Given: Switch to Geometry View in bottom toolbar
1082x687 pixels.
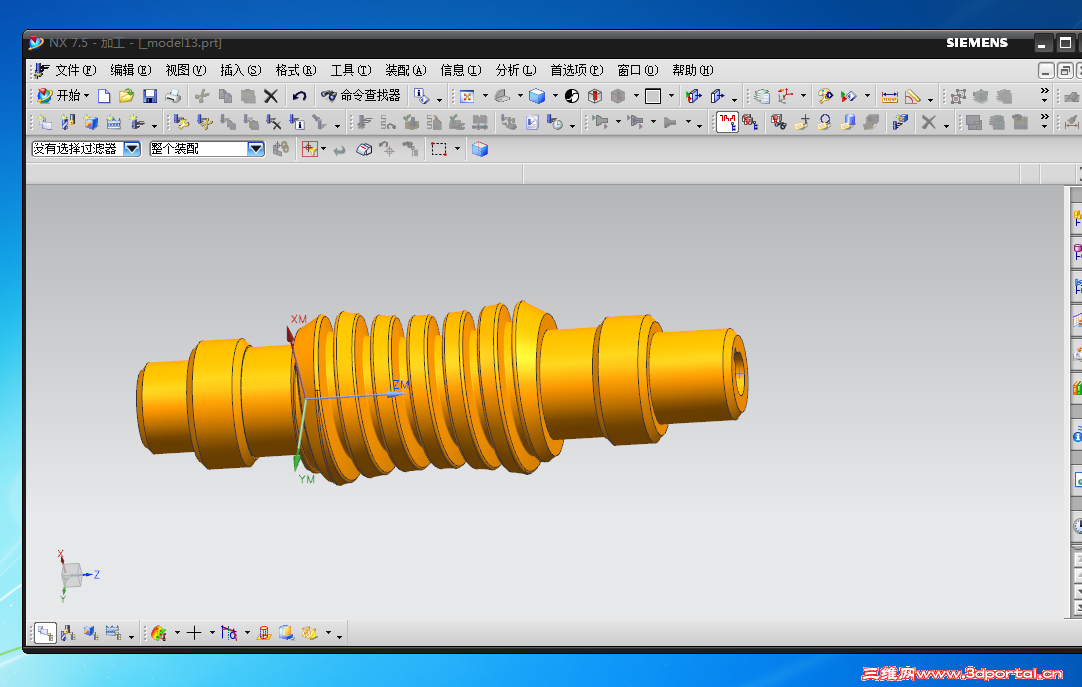Looking at the screenshot, I should [90, 633].
